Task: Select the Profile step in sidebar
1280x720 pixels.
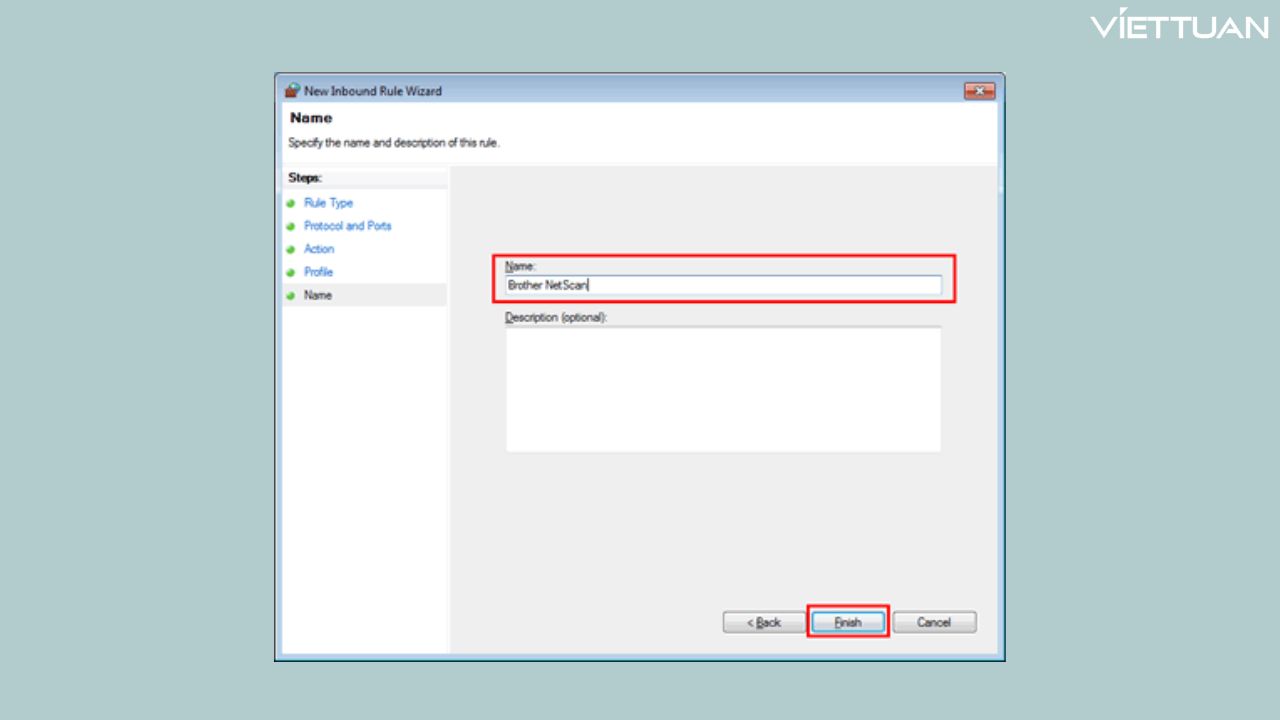Action: click(318, 272)
